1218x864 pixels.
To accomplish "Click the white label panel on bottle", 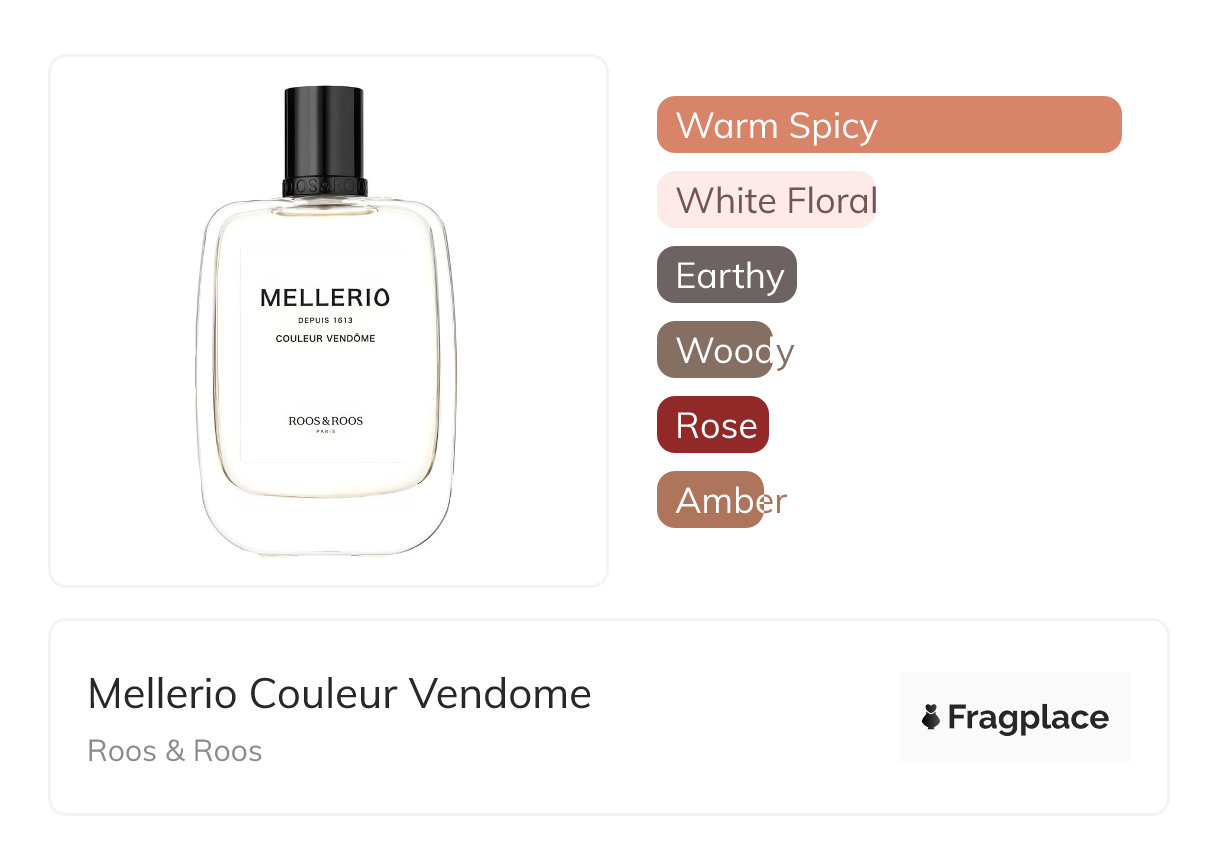I will click(x=325, y=380).
